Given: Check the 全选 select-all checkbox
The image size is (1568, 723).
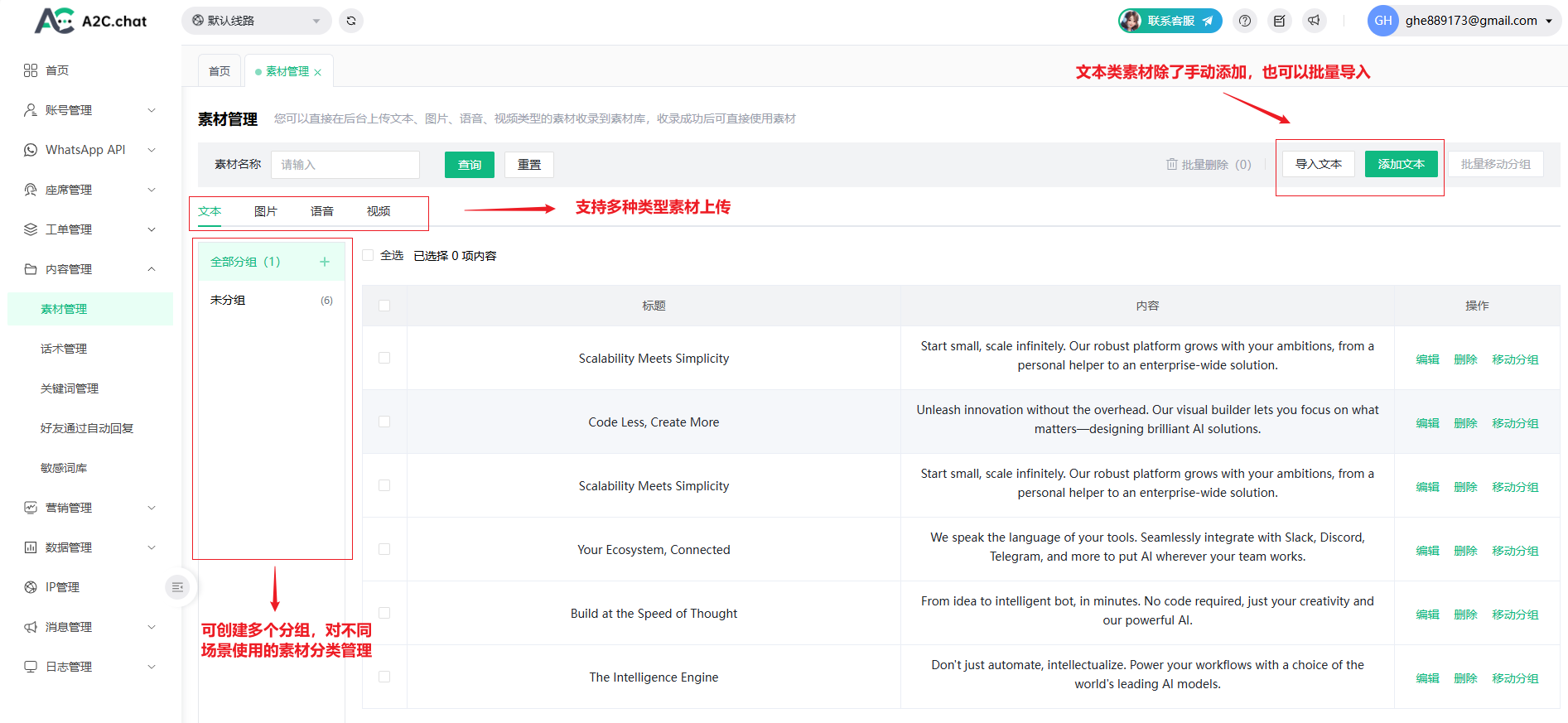Looking at the screenshot, I should (x=369, y=255).
